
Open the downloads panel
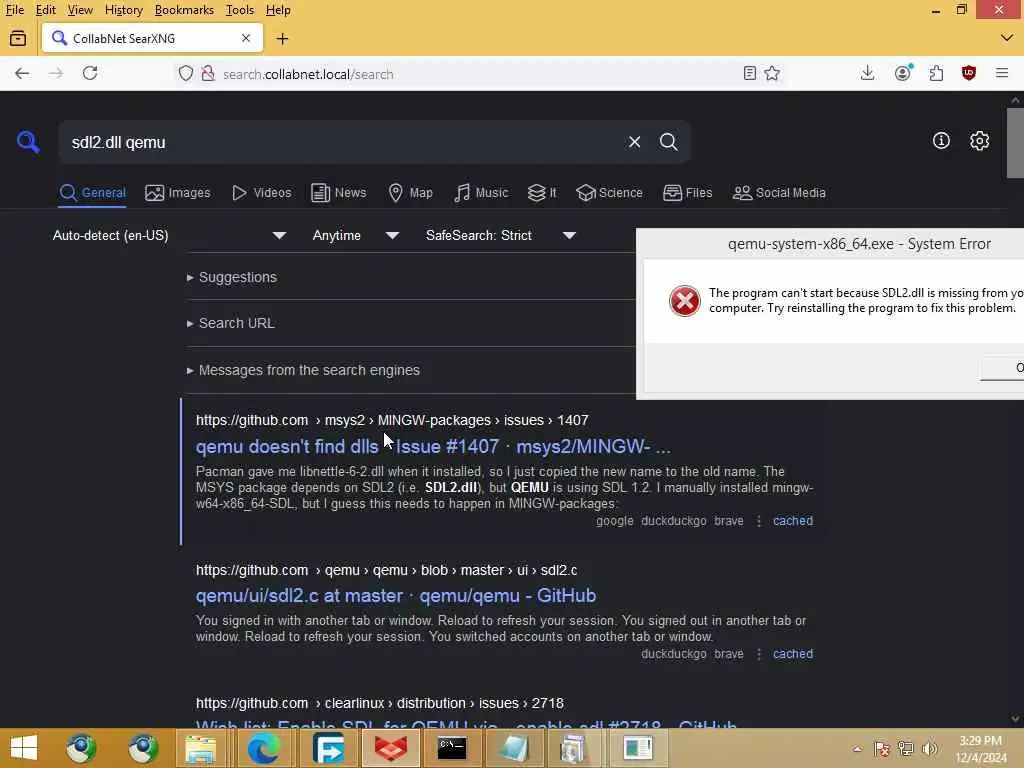pyautogui.click(x=867, y=74)
